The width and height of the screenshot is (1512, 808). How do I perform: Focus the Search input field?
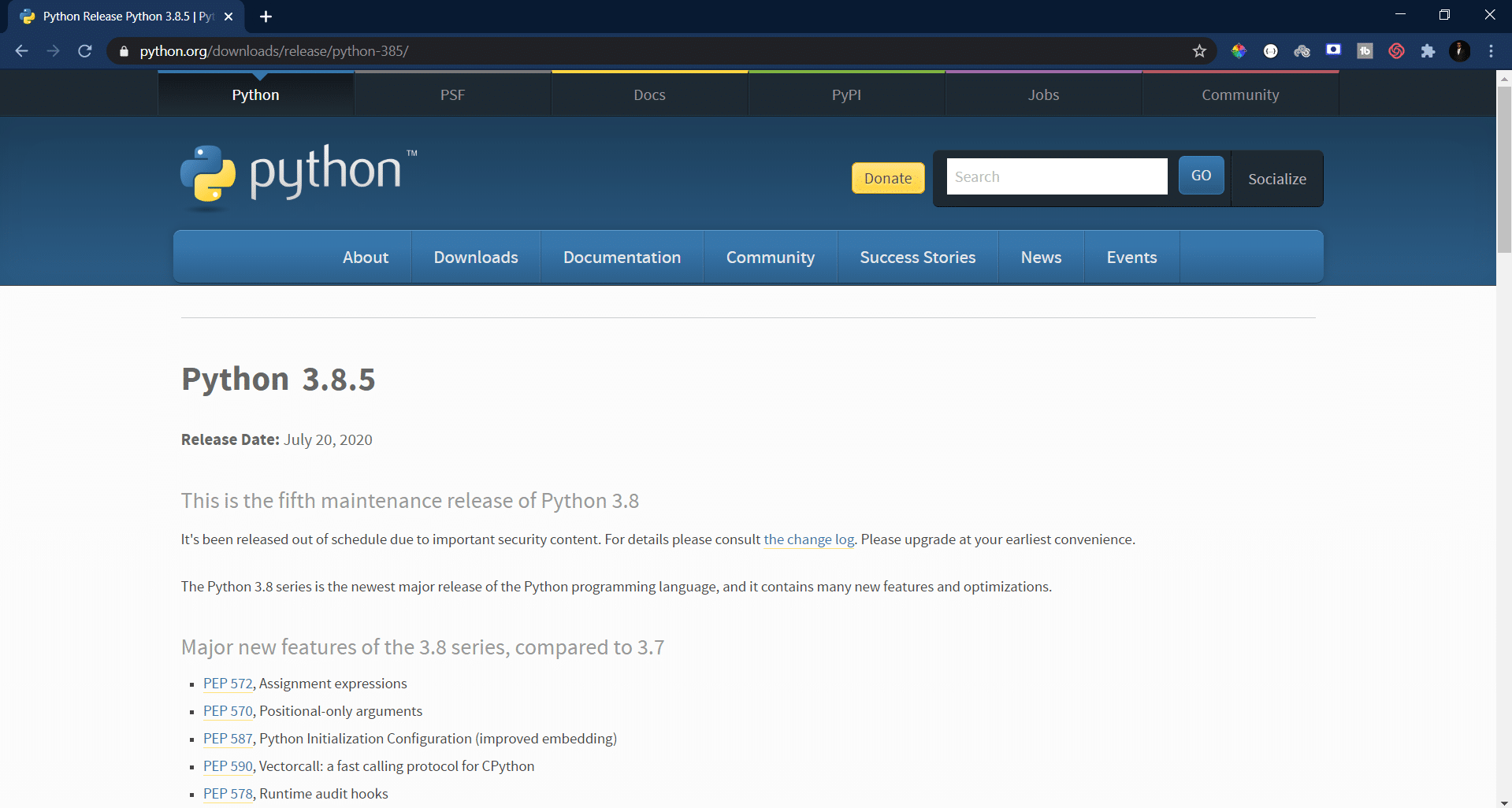click(x=1057, y=176)
